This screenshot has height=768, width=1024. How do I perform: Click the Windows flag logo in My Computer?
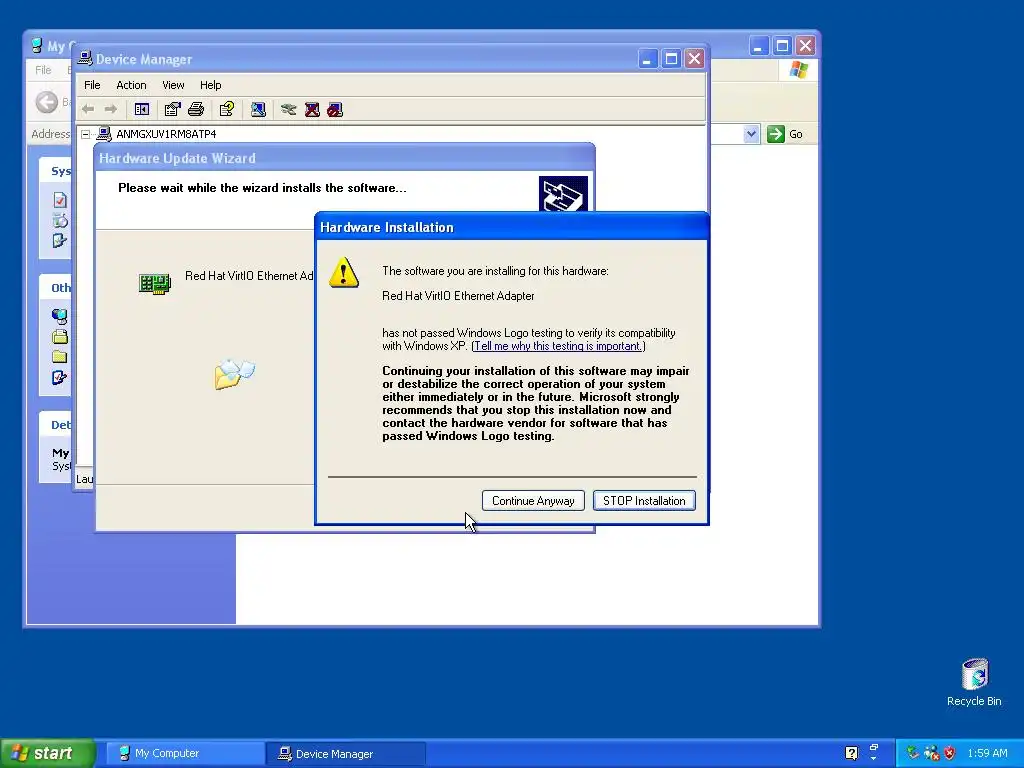pyautogui.click(x=798, y=69)
